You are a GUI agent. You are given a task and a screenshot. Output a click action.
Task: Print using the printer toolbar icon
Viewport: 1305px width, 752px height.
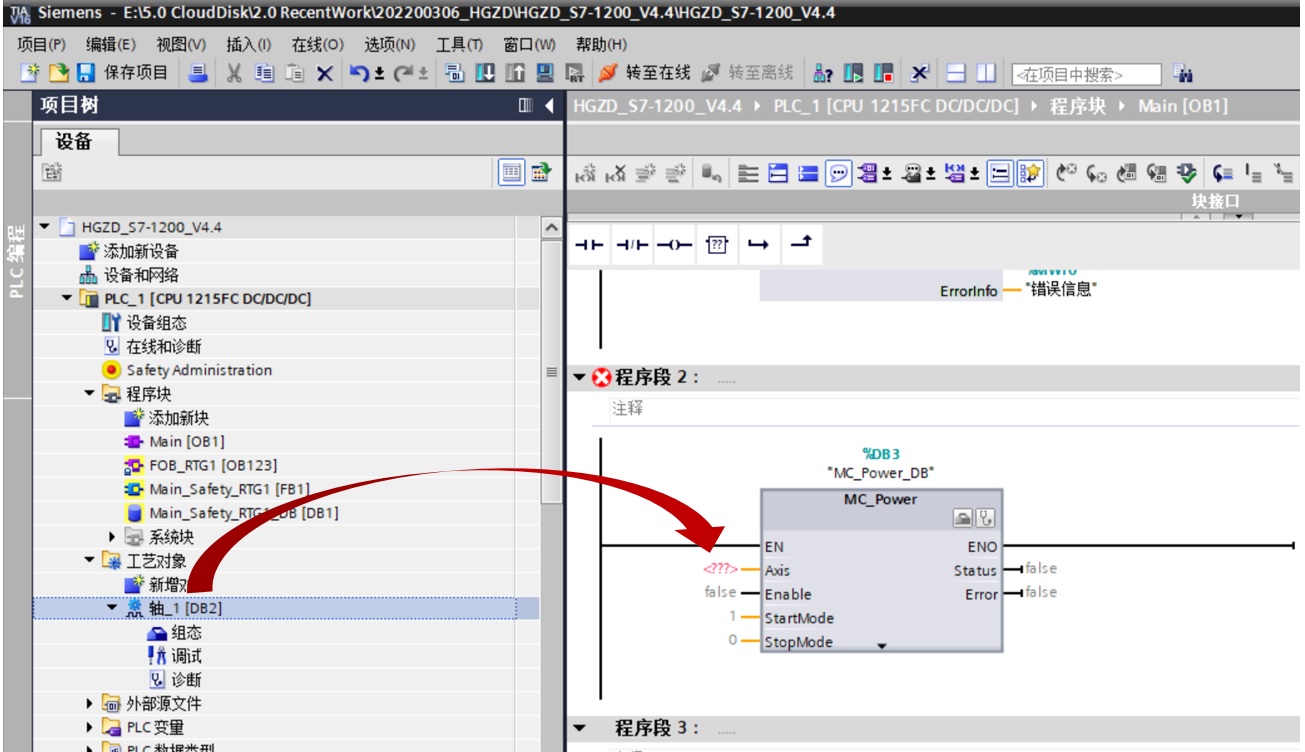[199, 73]
